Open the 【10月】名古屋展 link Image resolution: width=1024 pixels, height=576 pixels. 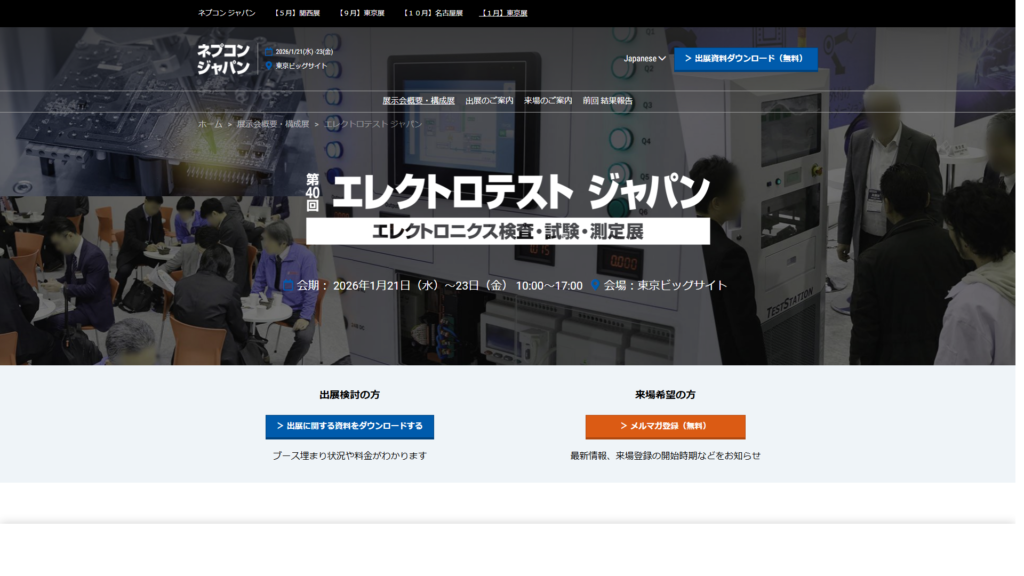coord(433,13)
